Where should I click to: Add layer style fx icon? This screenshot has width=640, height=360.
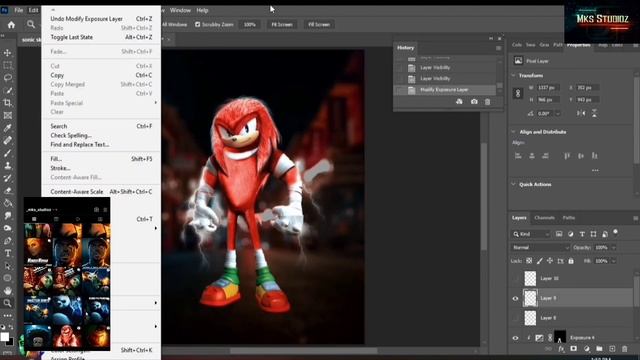point(561,349)
